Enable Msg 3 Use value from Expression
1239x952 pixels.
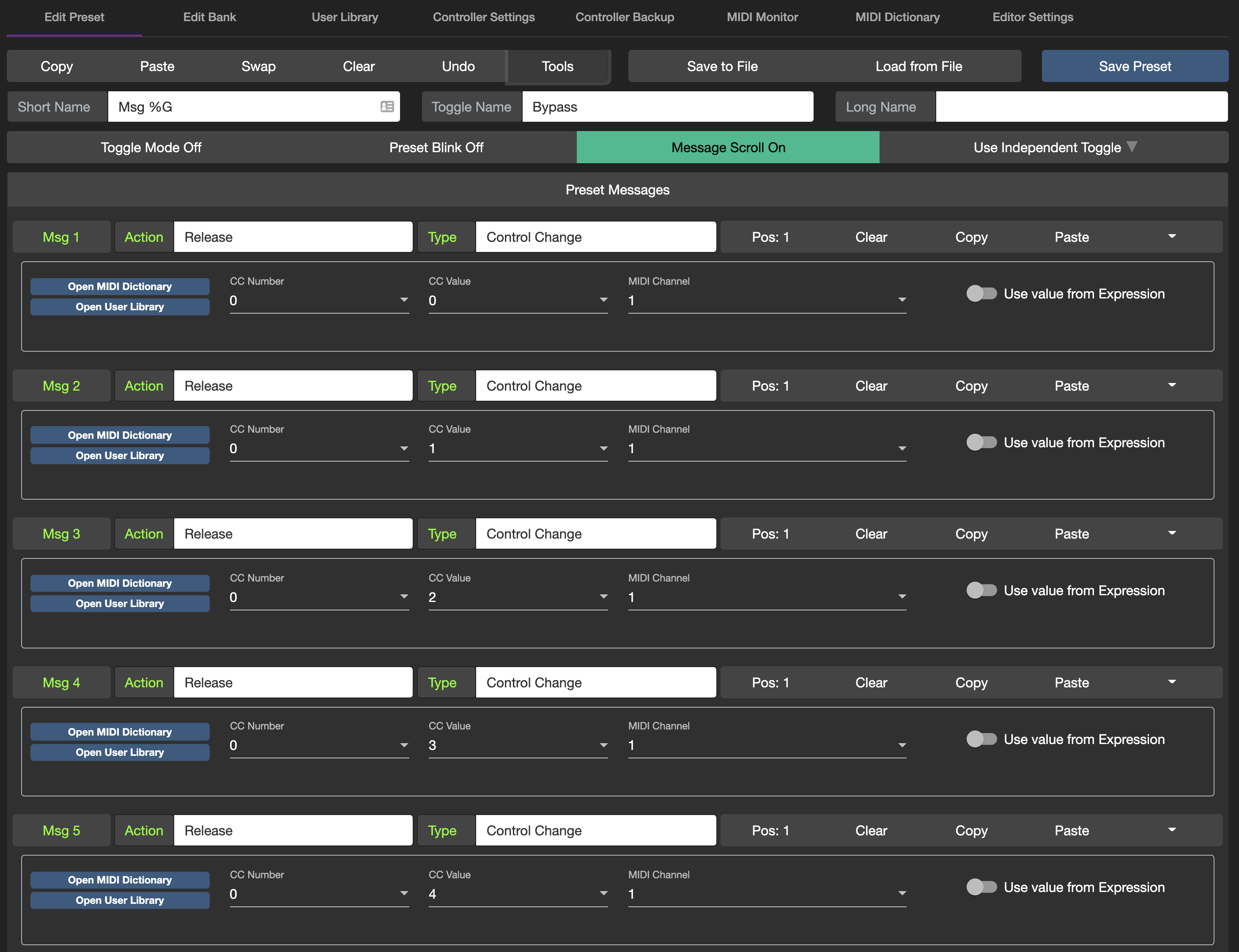tap(981, 591)
